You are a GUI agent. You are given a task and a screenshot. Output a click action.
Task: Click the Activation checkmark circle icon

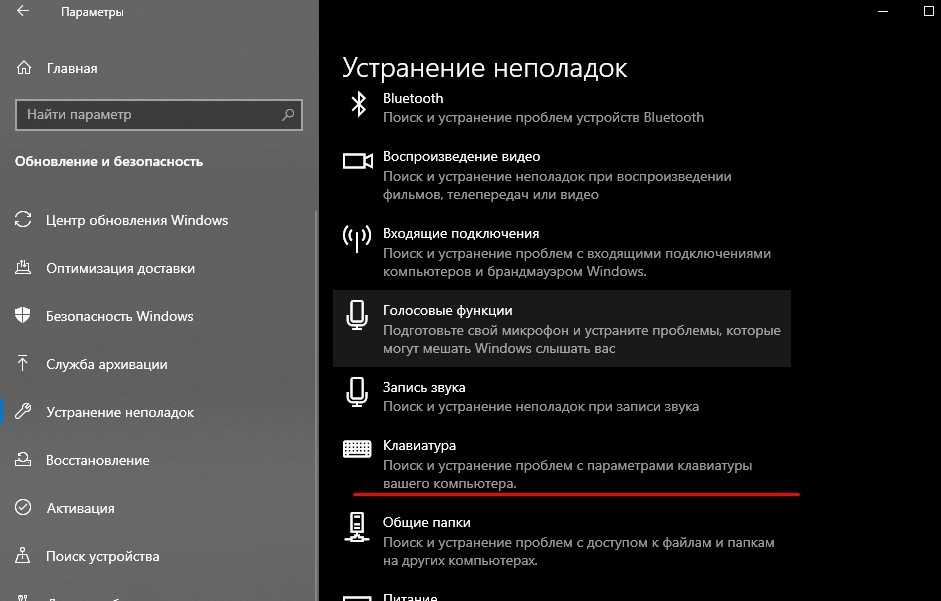click(x=23, y=507)
